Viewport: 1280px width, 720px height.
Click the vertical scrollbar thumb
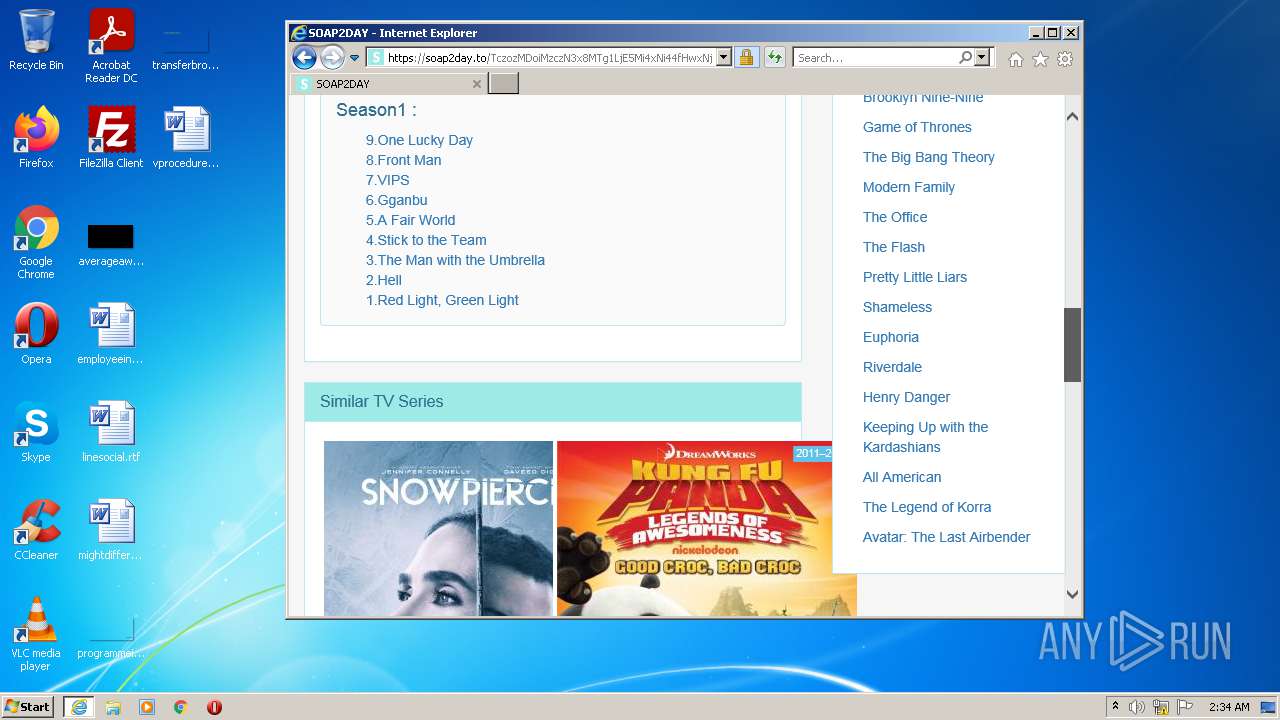[x=1072, y=345]
